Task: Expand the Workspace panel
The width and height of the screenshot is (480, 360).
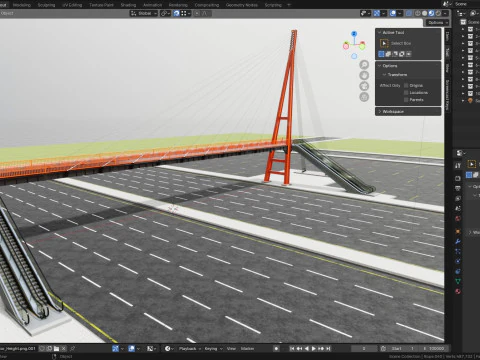Action: click(379, 112)
